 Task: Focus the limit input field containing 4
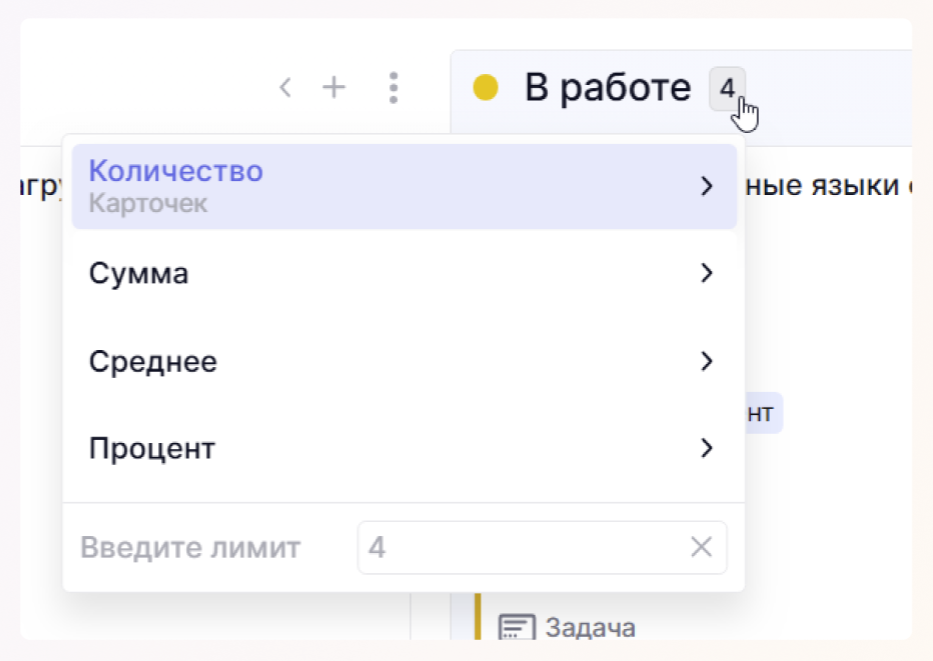520,547
